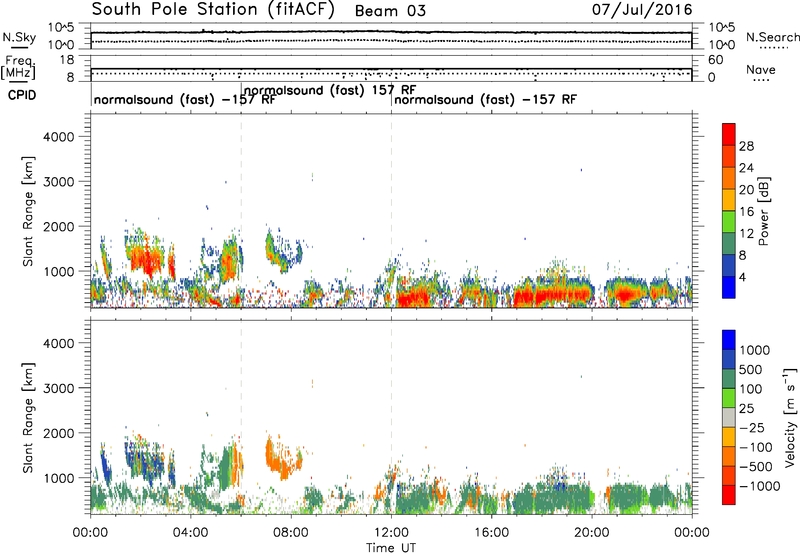Click the "4000" range tick of the power panel

click(58, 137)
